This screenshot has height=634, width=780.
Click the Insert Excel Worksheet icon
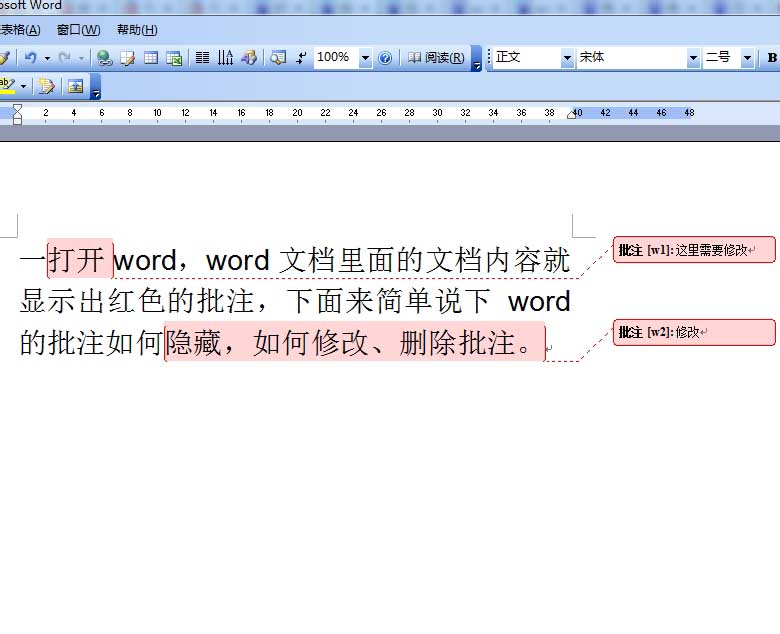[x=174, y=58]
